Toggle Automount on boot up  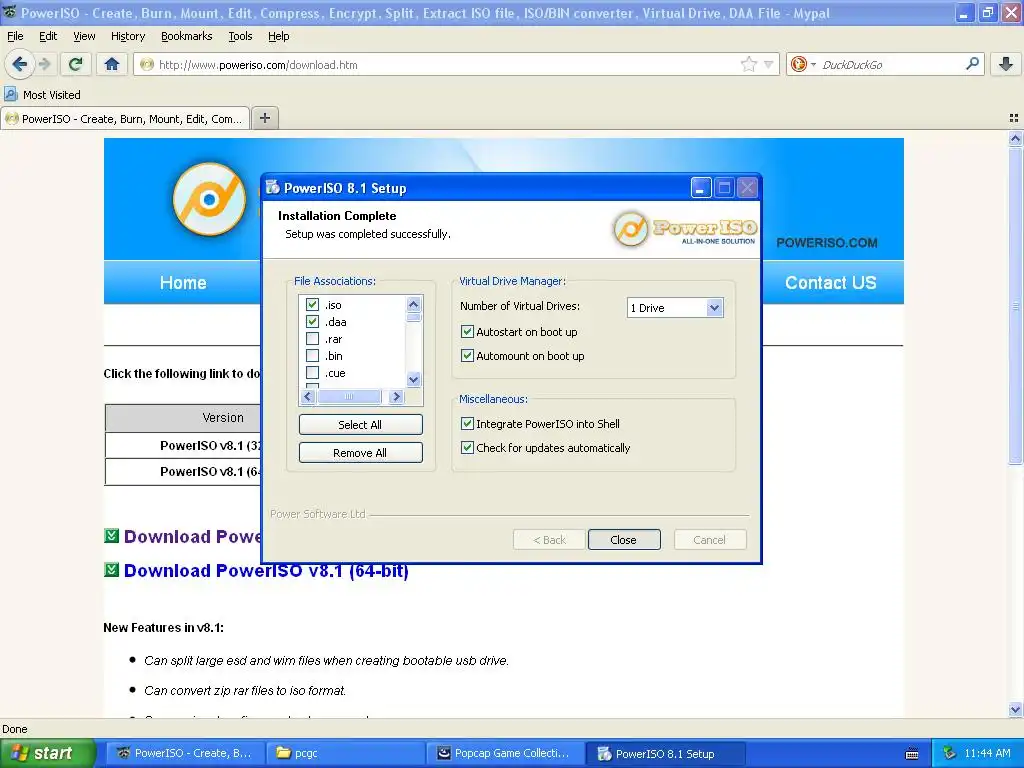pyautogui.click(x=467, y=356)
